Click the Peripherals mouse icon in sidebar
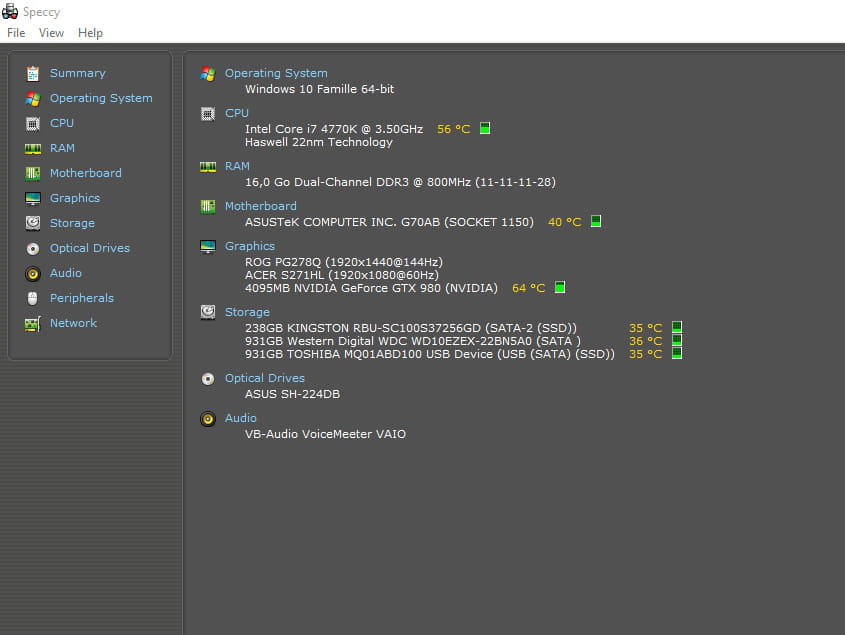Viewport: 845px width, 635px height. [33, 298]
